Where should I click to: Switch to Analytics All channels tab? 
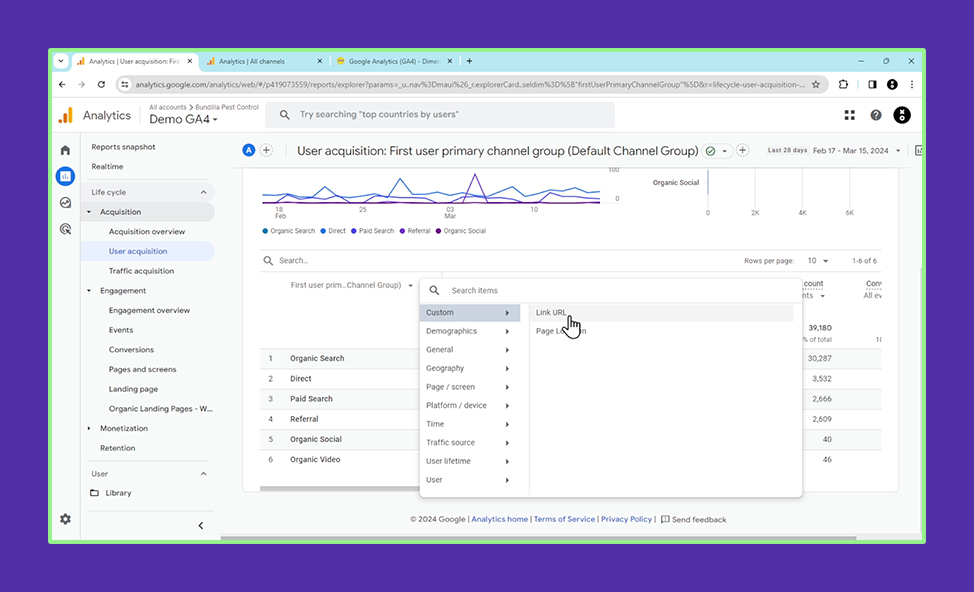pyautogui.click(x=262, y=61)
